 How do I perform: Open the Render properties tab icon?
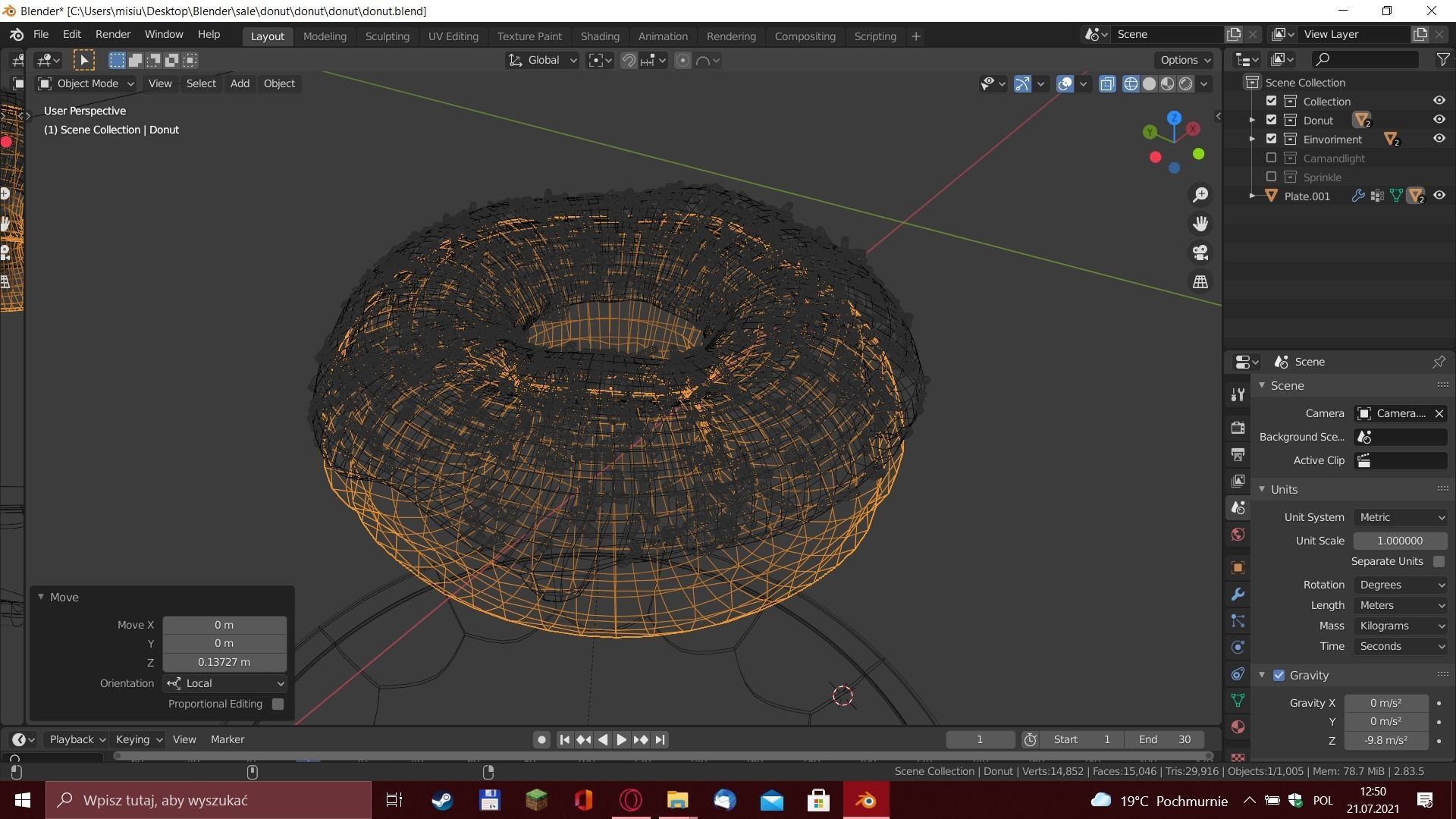coord(1238,428)
